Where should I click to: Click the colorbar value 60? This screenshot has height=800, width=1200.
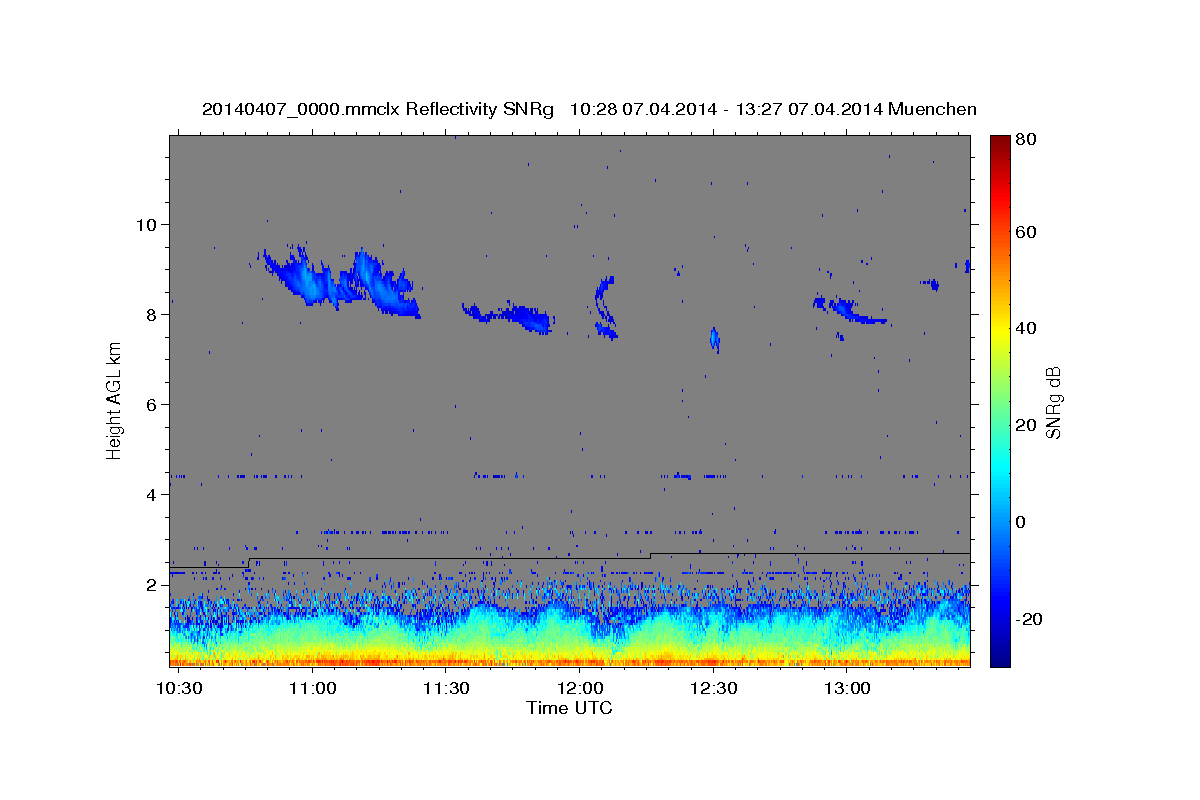coord(1026,232)
